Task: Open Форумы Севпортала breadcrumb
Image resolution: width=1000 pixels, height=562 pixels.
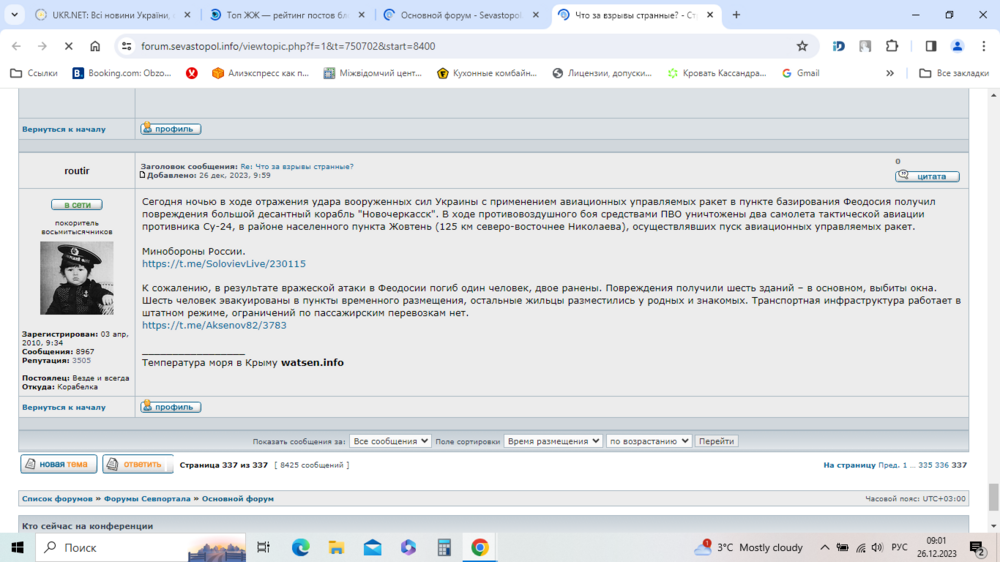Action: (x=147, y=499)
